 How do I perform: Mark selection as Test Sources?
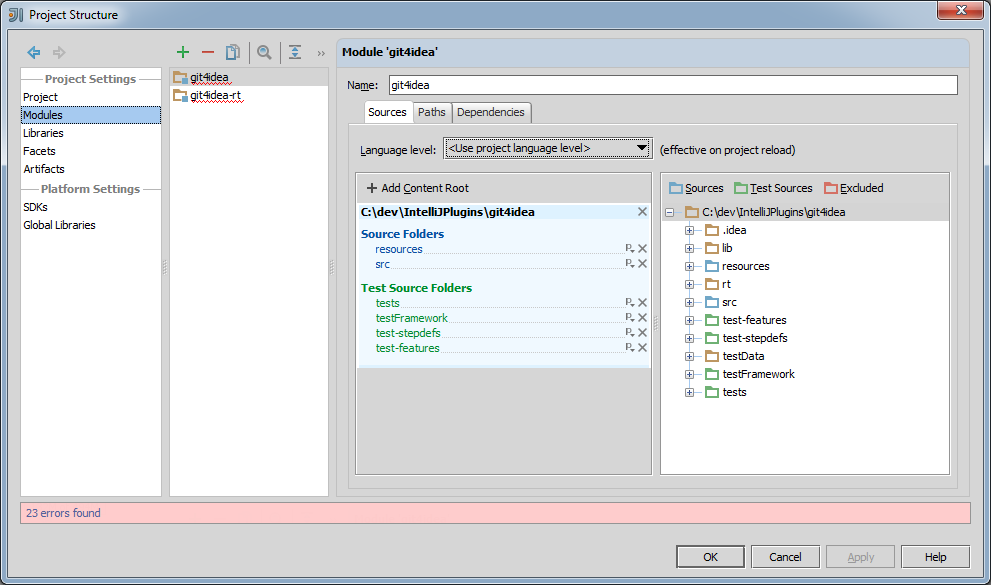pos(773,188)
